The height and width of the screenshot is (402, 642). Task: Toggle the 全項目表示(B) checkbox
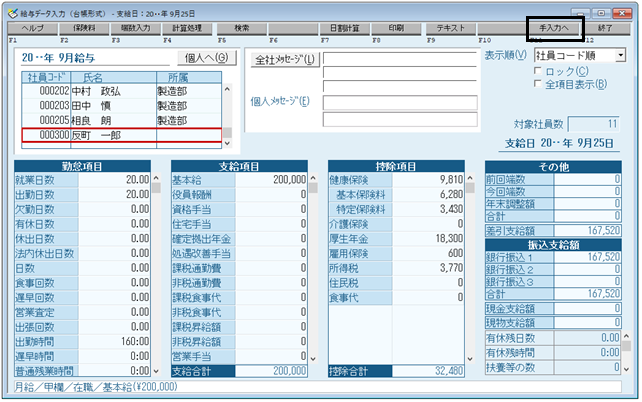click(x=538, y=84)
